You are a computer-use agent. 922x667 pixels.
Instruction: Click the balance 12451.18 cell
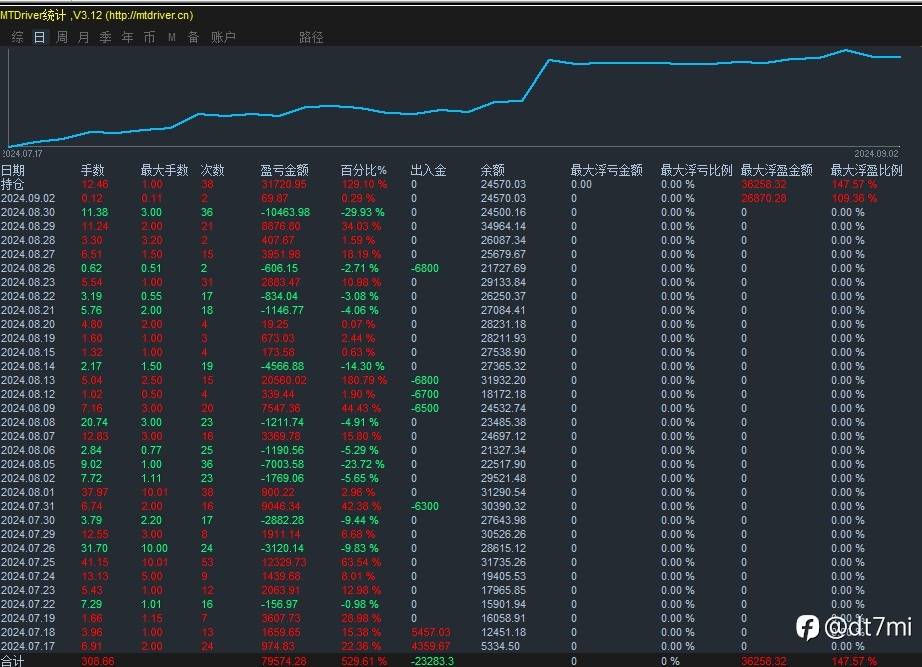point(503,632)
